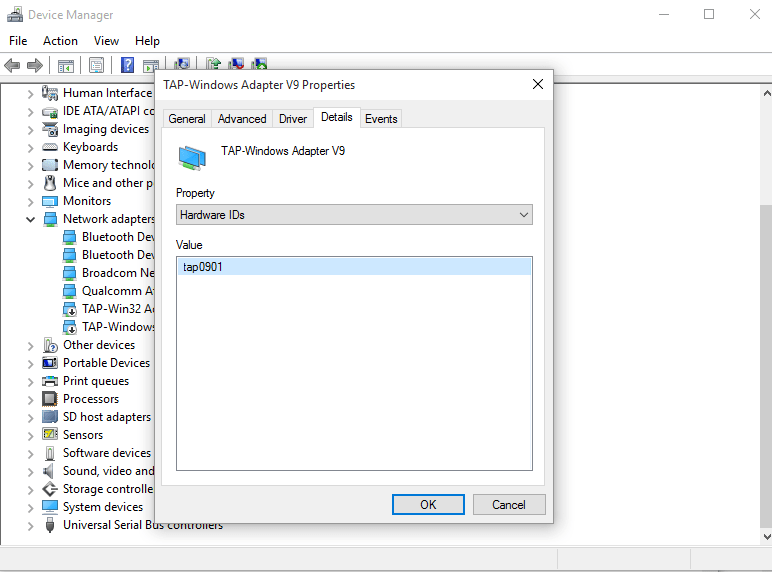Collapse the Network adapters node
Screen dimensions: 772x572
pos(31,220)
